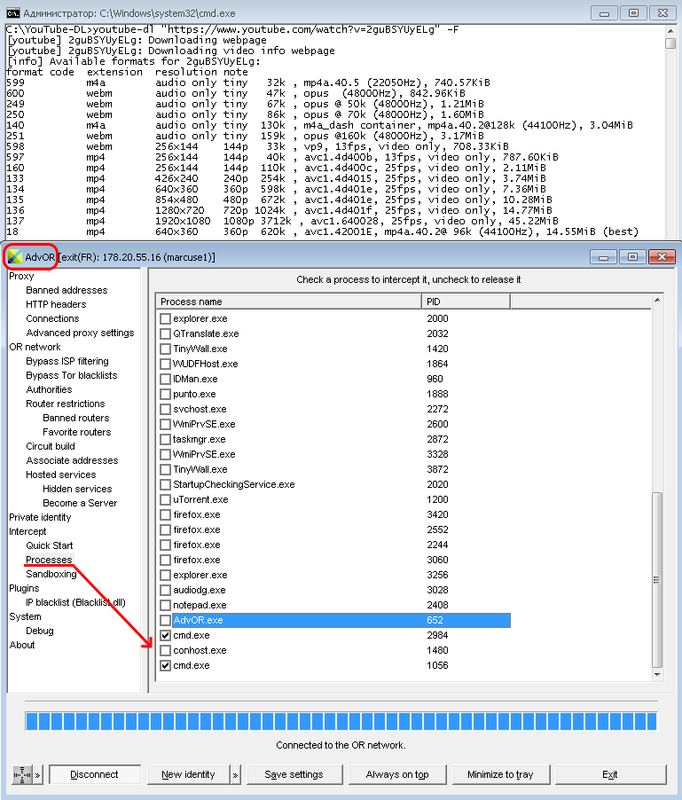Check the notepad.exe process box

click(x=165, y=605)
